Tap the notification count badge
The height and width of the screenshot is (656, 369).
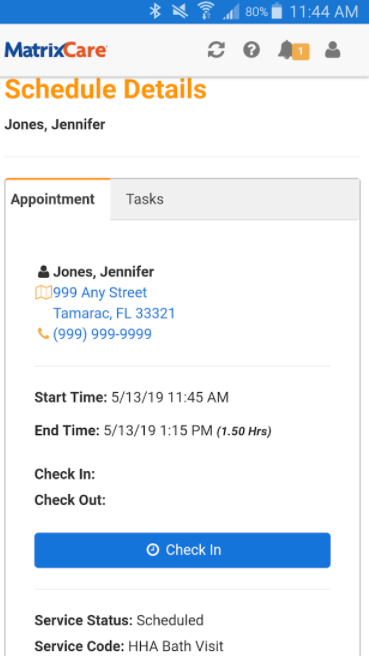pos(300,52)
